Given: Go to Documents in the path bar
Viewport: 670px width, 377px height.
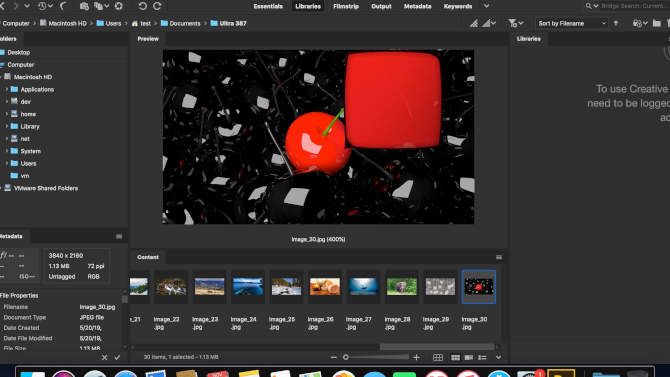Looking at the screenshot, I should point(180,24).
